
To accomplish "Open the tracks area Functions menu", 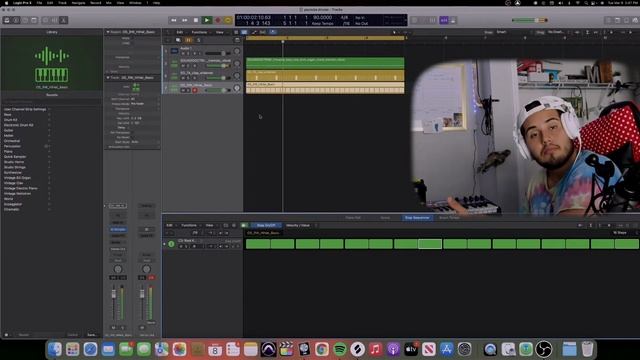I will click(x=199, y=32).
